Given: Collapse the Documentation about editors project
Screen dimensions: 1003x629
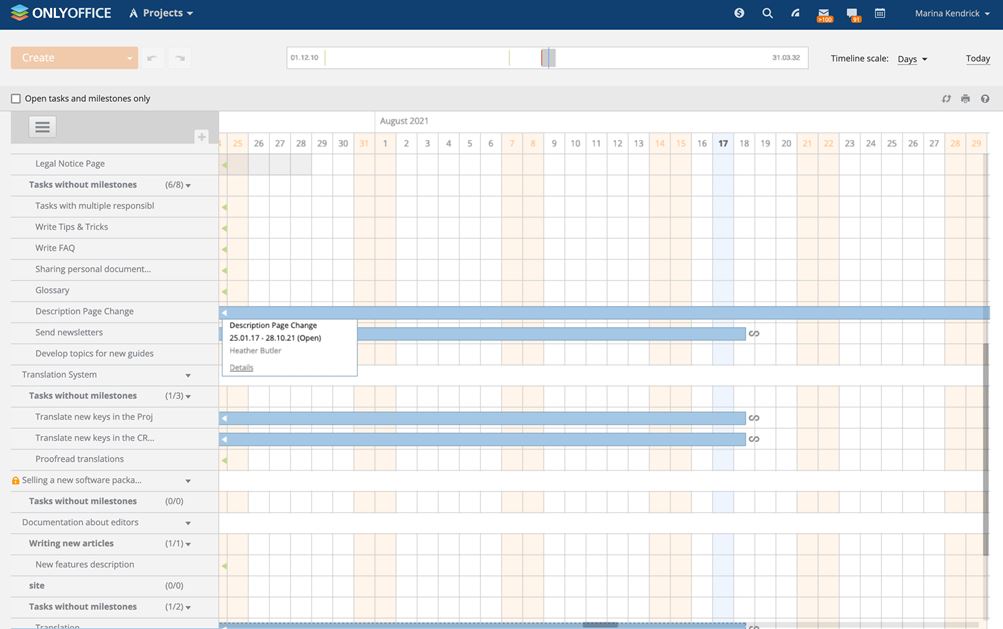Looking at the screenshot, I should [188, 523].
